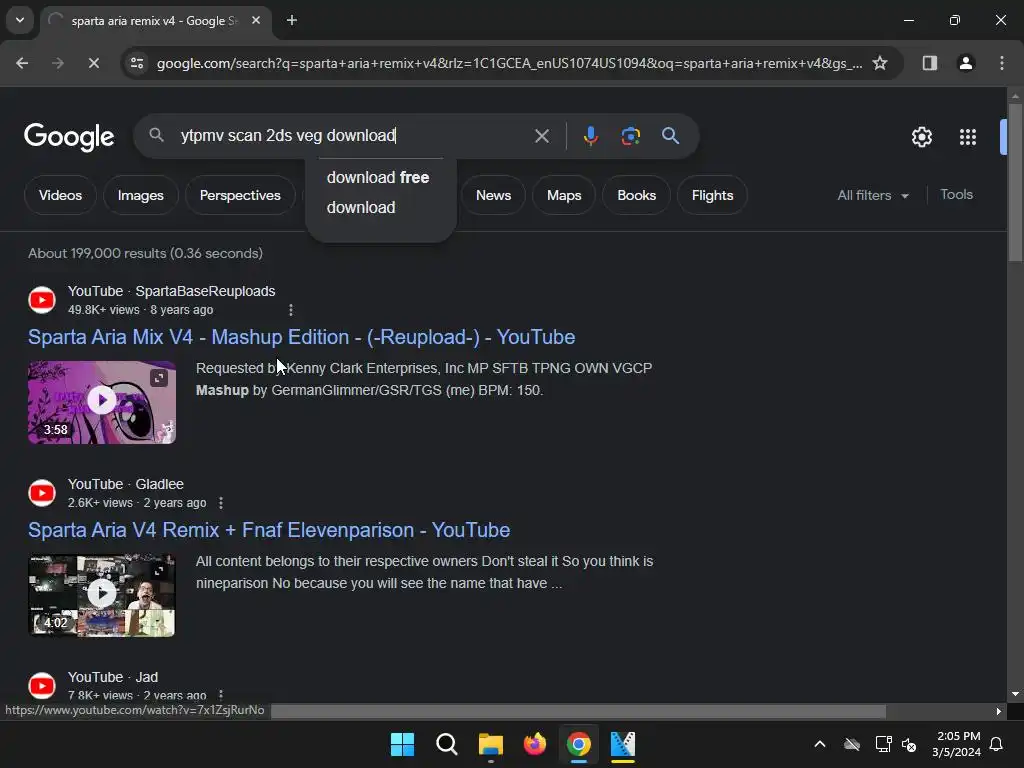Screen dimensions: 1024x768
Task: Open the search Tools button
Action: 956,195
